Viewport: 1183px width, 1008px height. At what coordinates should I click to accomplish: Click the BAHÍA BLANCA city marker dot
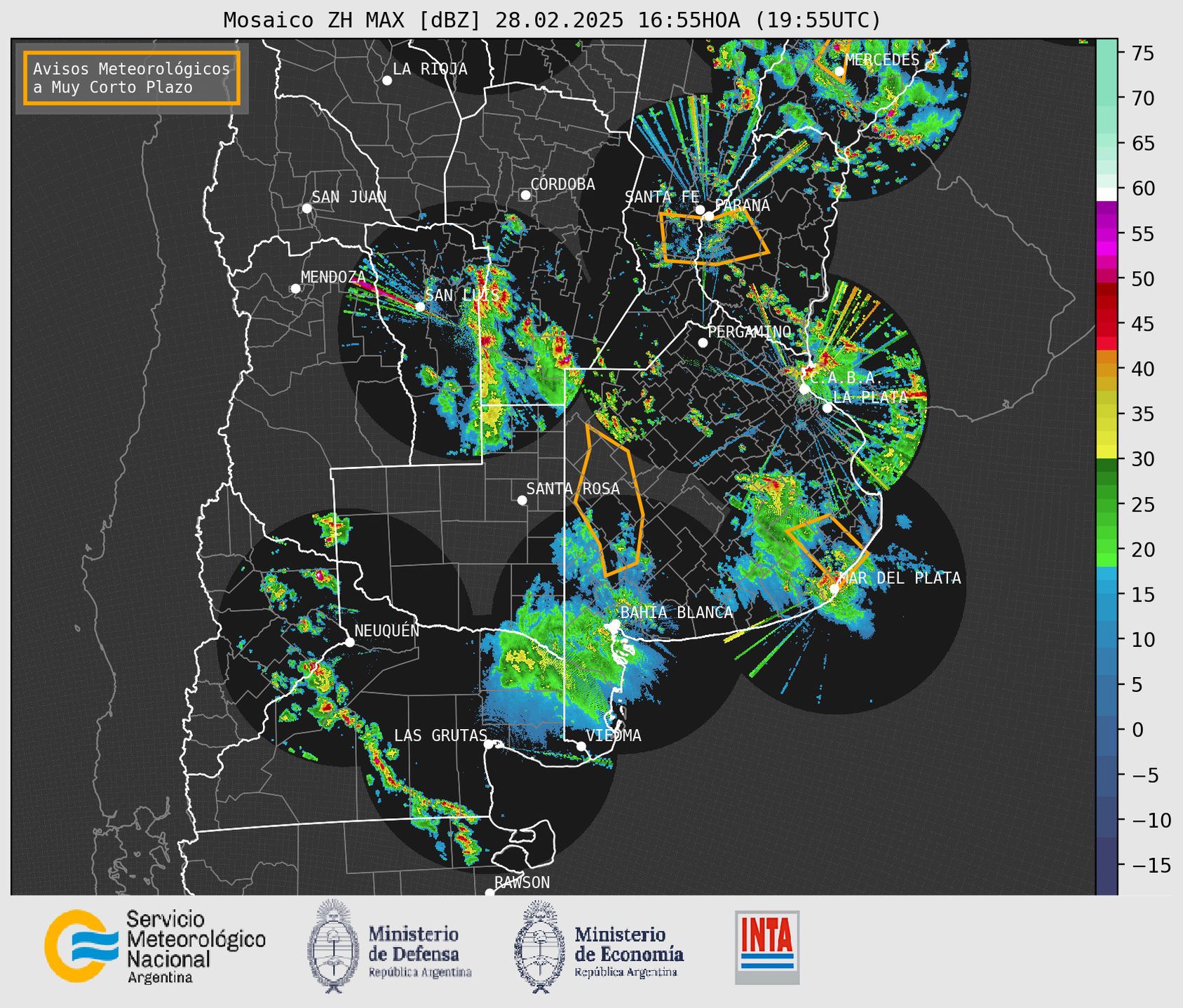click(615, 624)
